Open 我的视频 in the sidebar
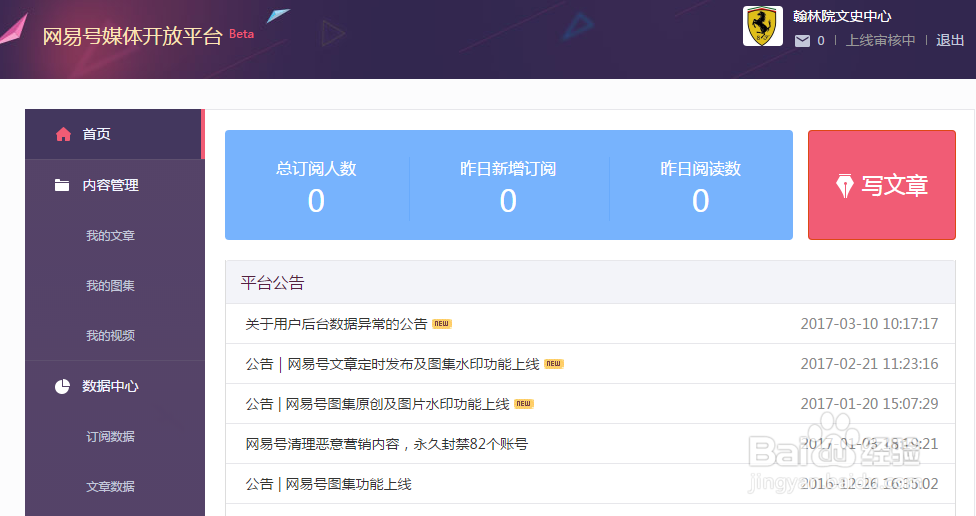 click(110, 336)
